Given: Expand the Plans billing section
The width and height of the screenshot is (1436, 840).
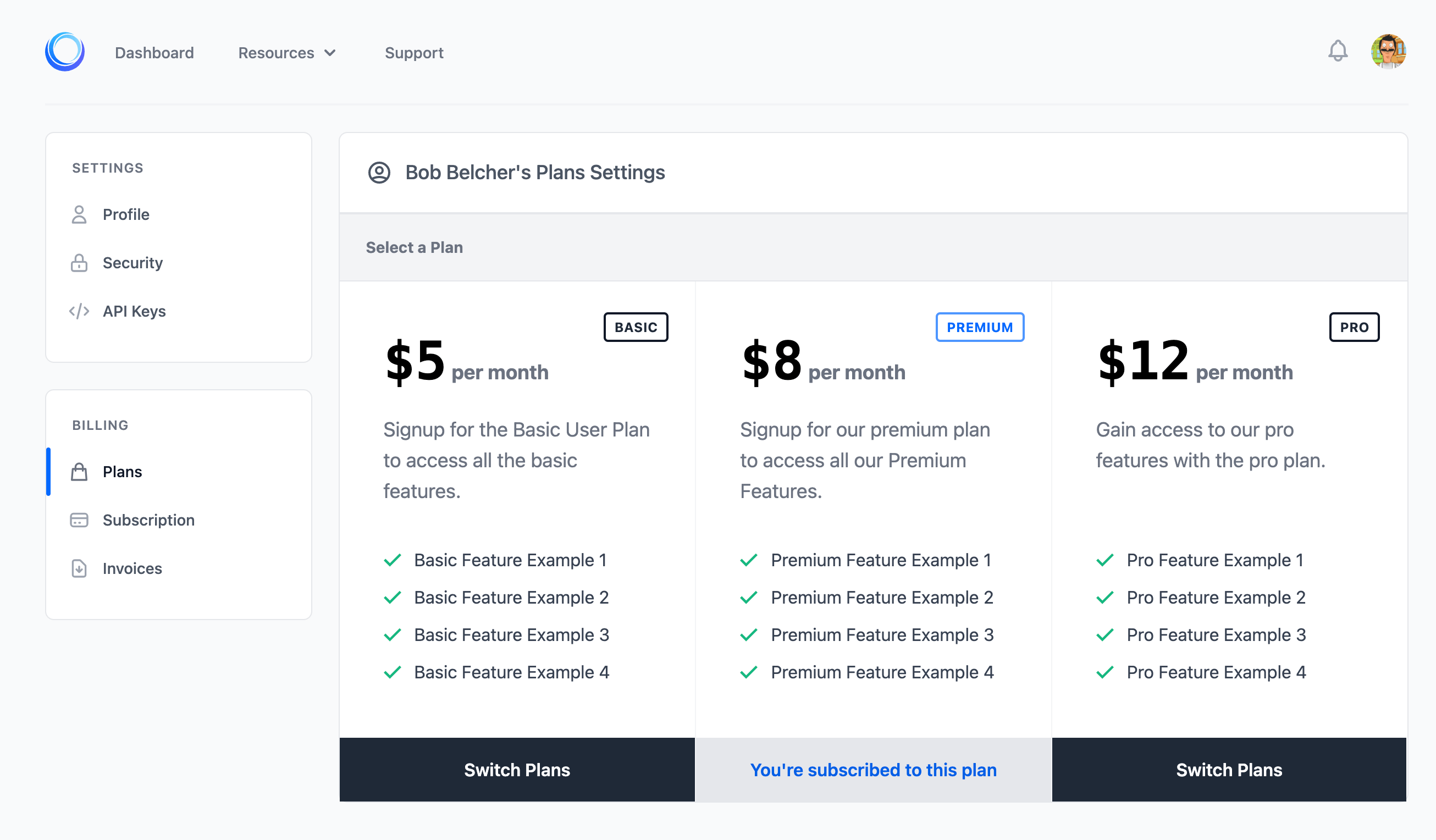Looking at the screenshot, I should tap(122, 471).
